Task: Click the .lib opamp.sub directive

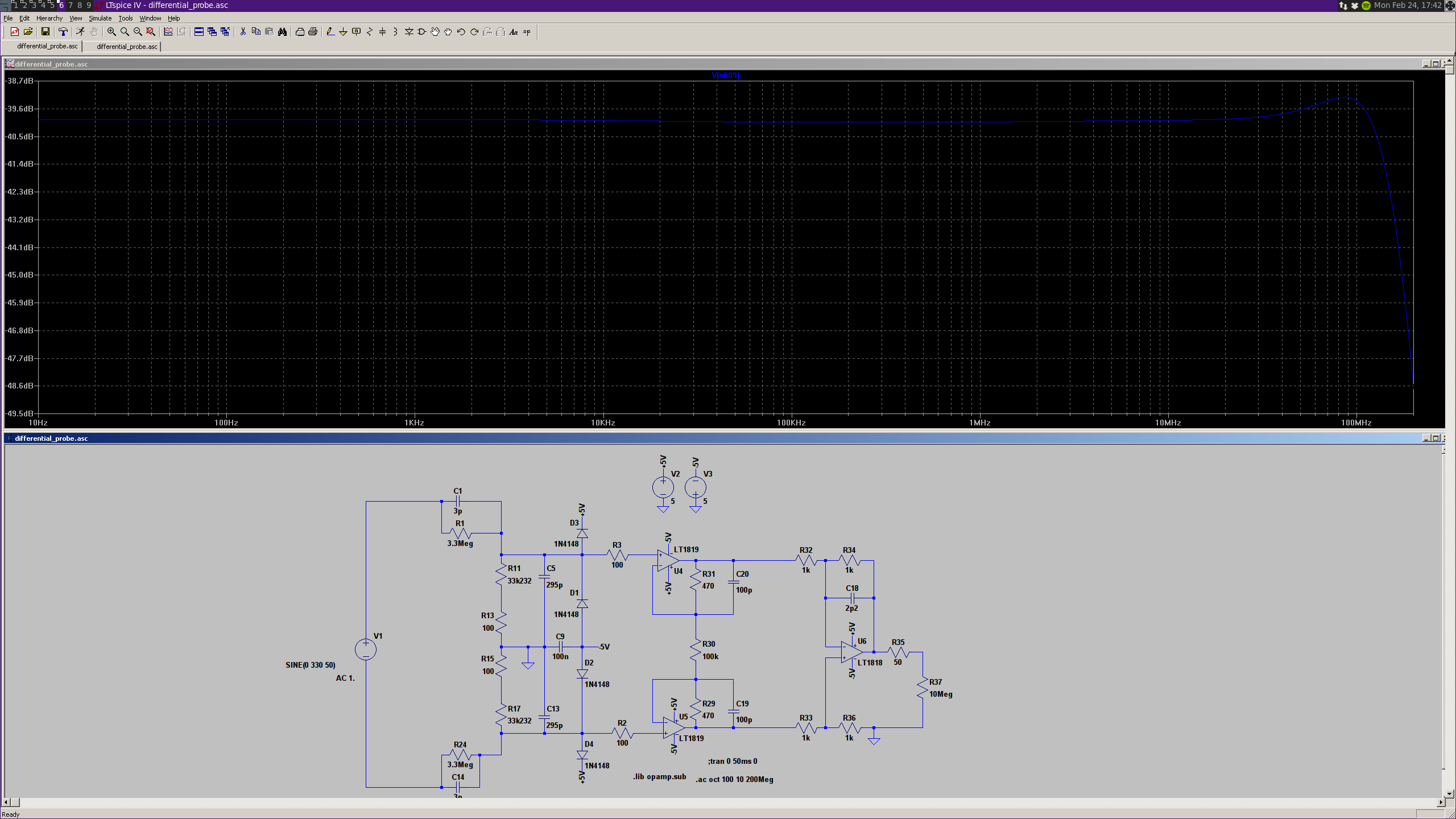Action: (x=660, y=776)
